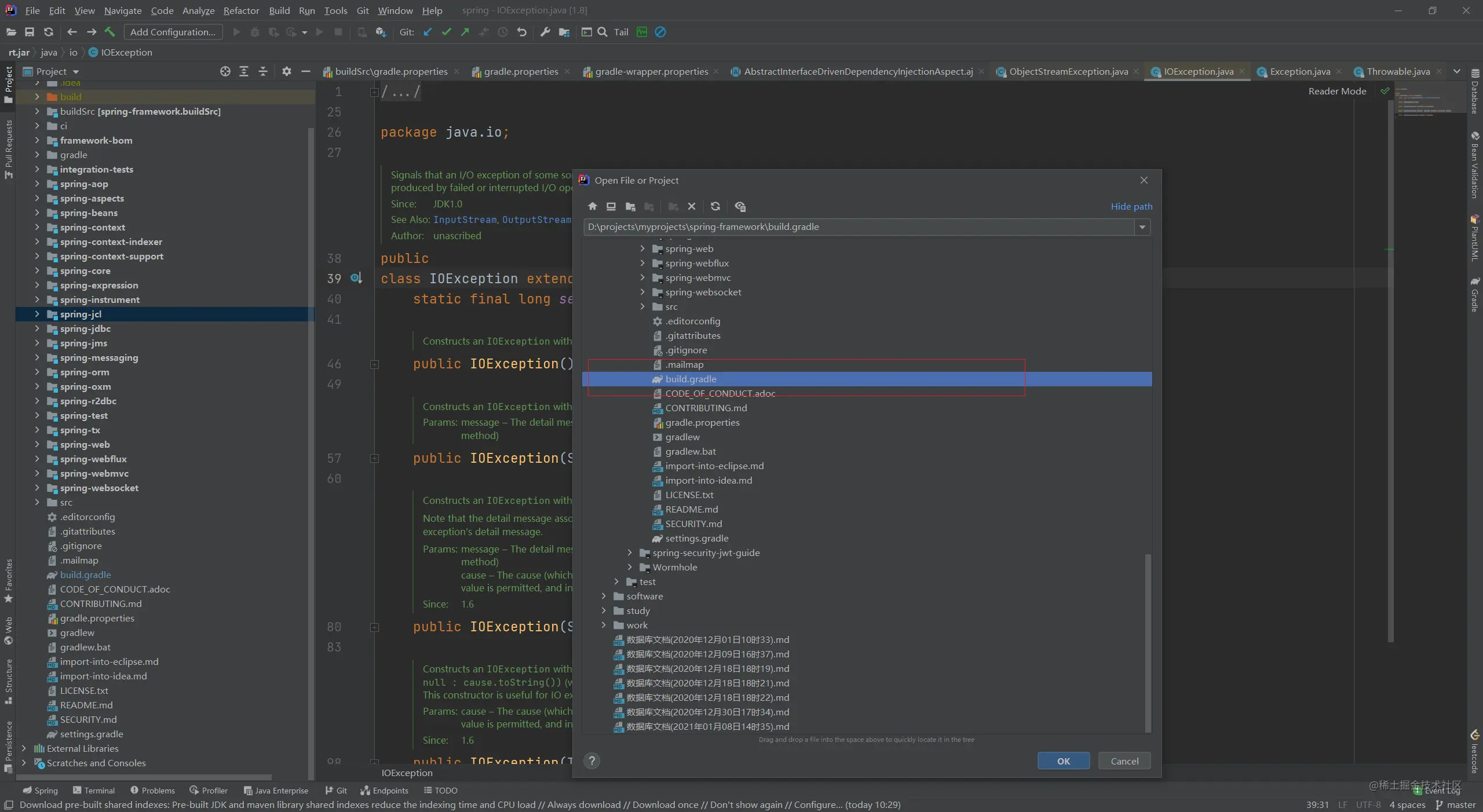The height and width of the screenshot is (812, 1483).
Task: Click the Desktop directory icon in dialog
Action: coord(611,206)
